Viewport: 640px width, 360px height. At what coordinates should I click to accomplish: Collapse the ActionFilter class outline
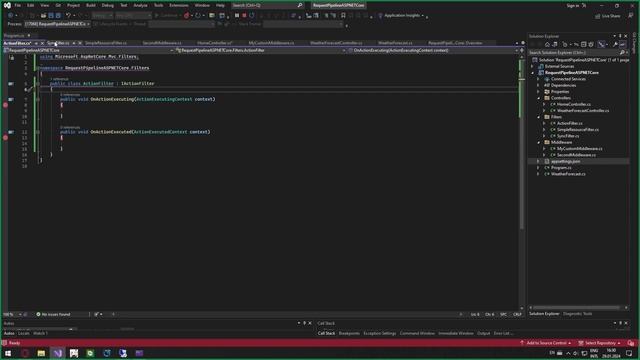click(38, 84)
